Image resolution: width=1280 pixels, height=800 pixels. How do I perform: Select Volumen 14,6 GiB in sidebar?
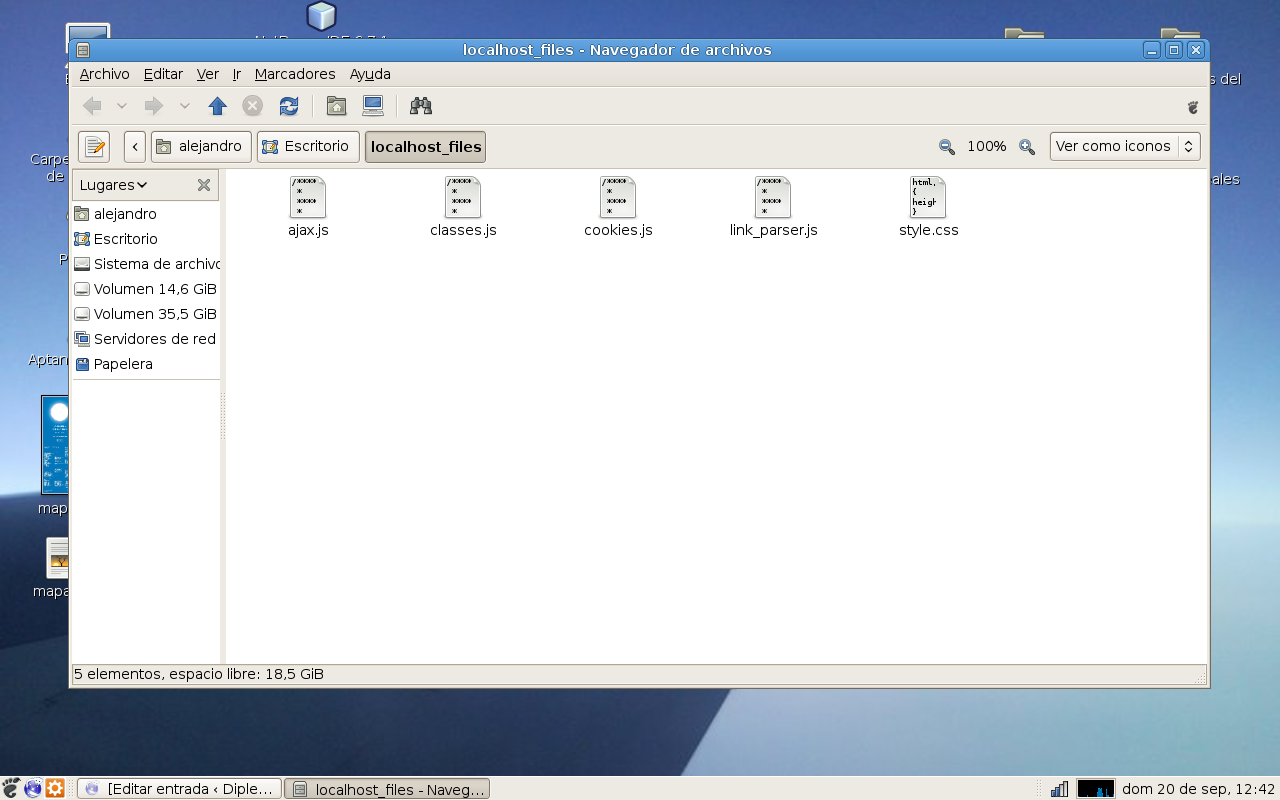(x=146, y=289)
